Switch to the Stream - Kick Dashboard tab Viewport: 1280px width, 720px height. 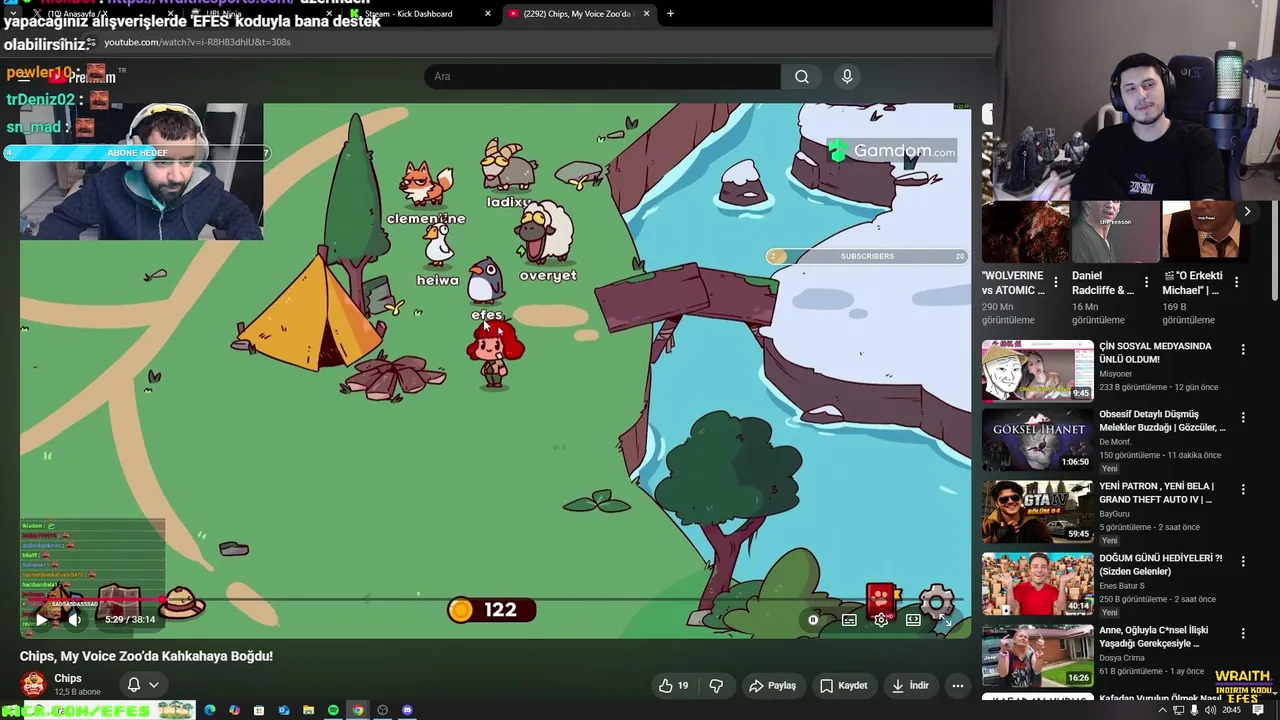(x=420, y=14)
